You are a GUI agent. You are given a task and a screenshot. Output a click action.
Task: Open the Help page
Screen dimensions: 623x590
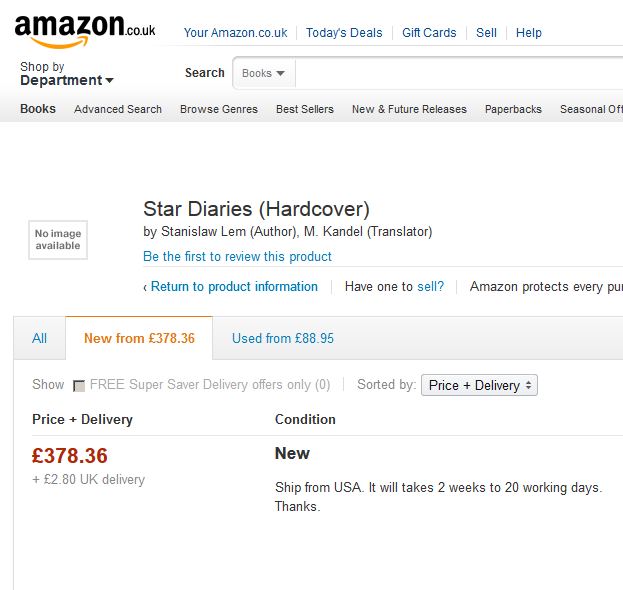[528, 33]
